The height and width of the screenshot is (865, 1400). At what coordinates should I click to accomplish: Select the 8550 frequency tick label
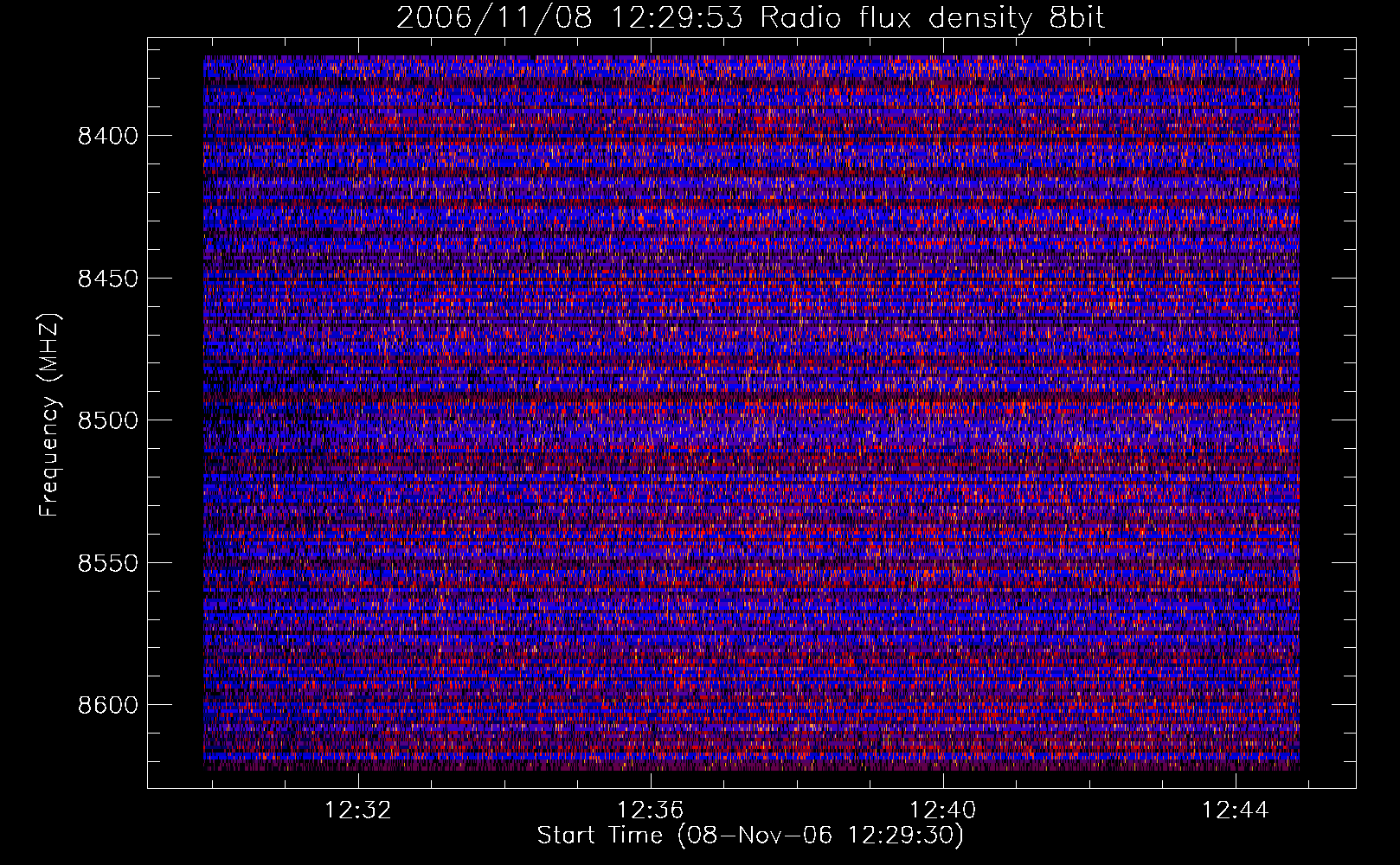coord(108,563)
